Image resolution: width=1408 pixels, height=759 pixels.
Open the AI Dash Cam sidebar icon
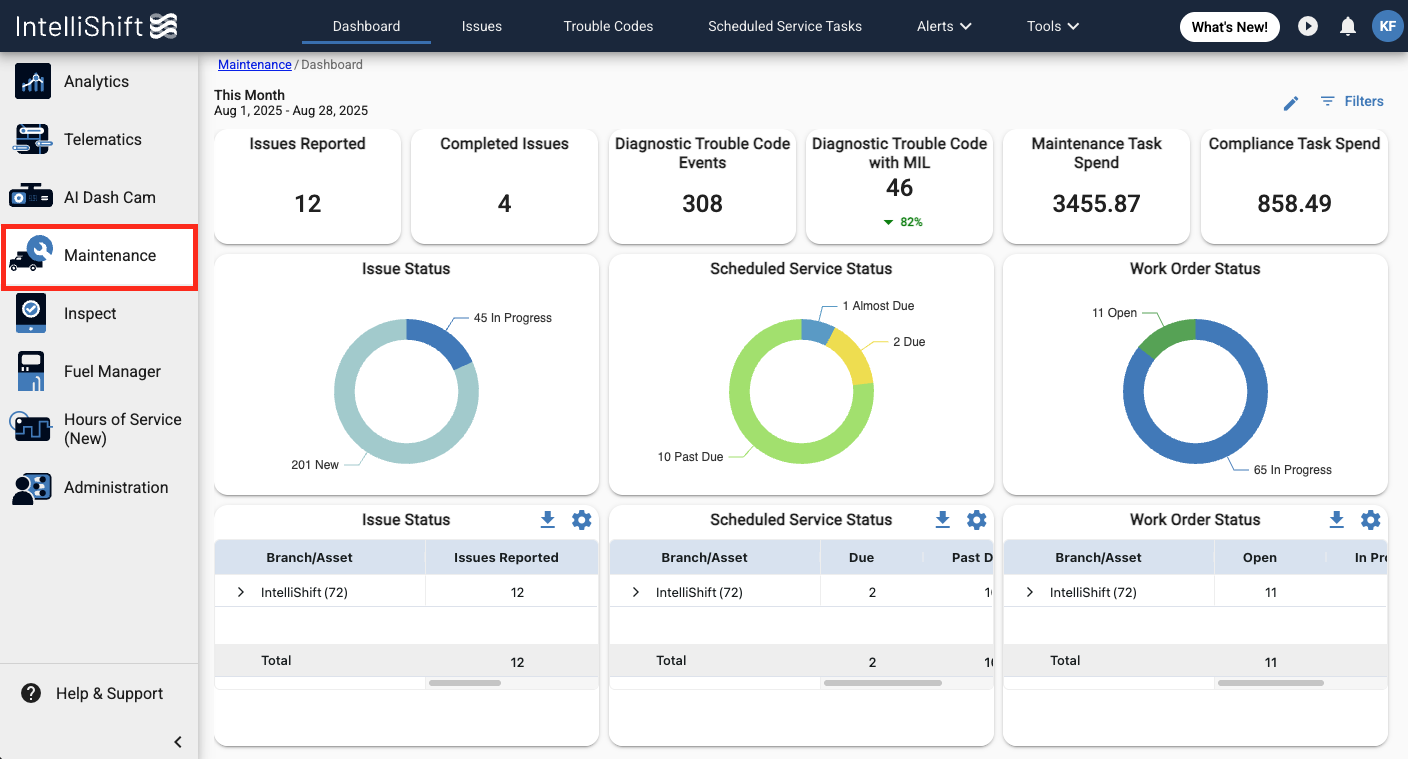[x=31, y=197]
